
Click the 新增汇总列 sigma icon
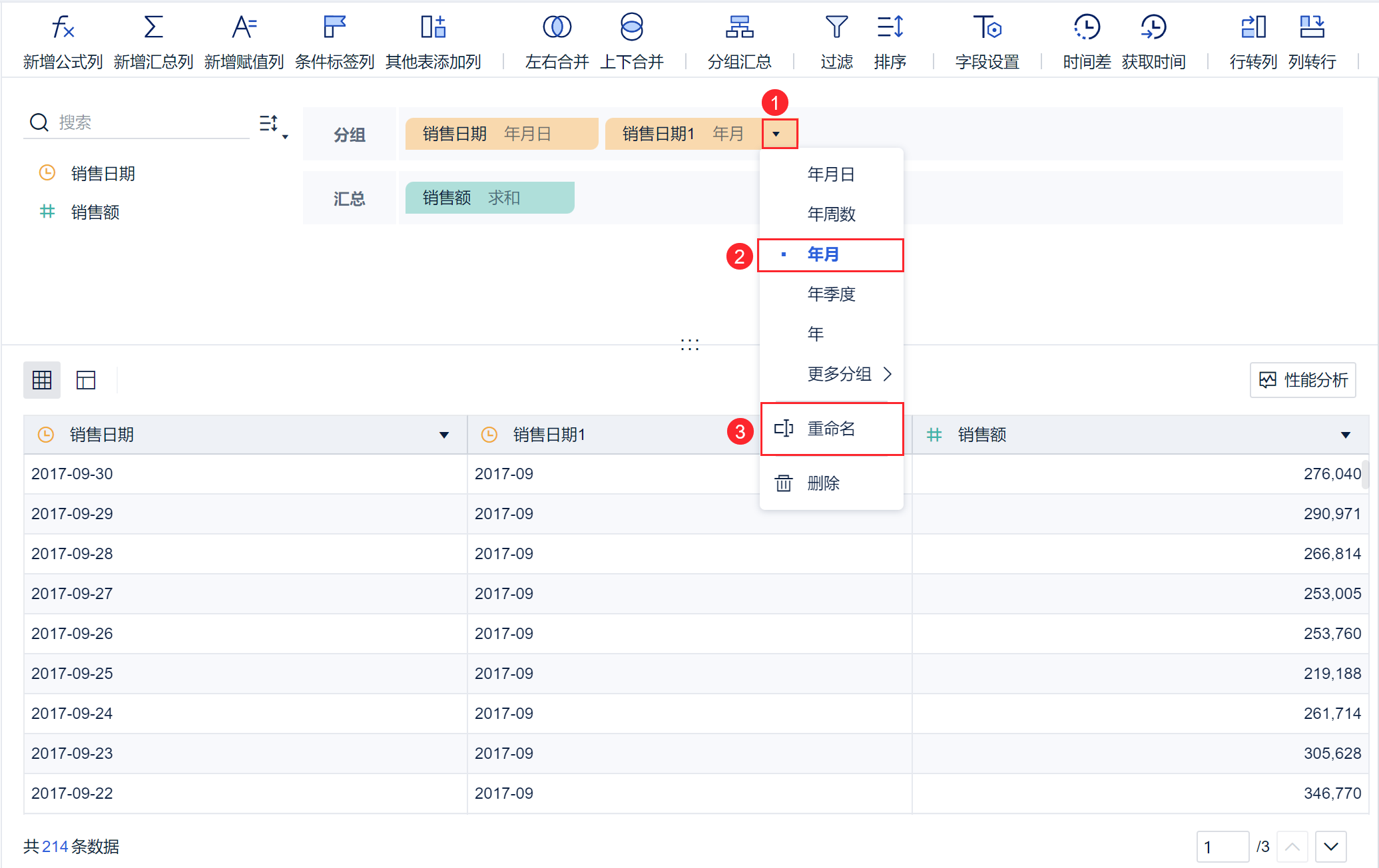coord(153,28)
